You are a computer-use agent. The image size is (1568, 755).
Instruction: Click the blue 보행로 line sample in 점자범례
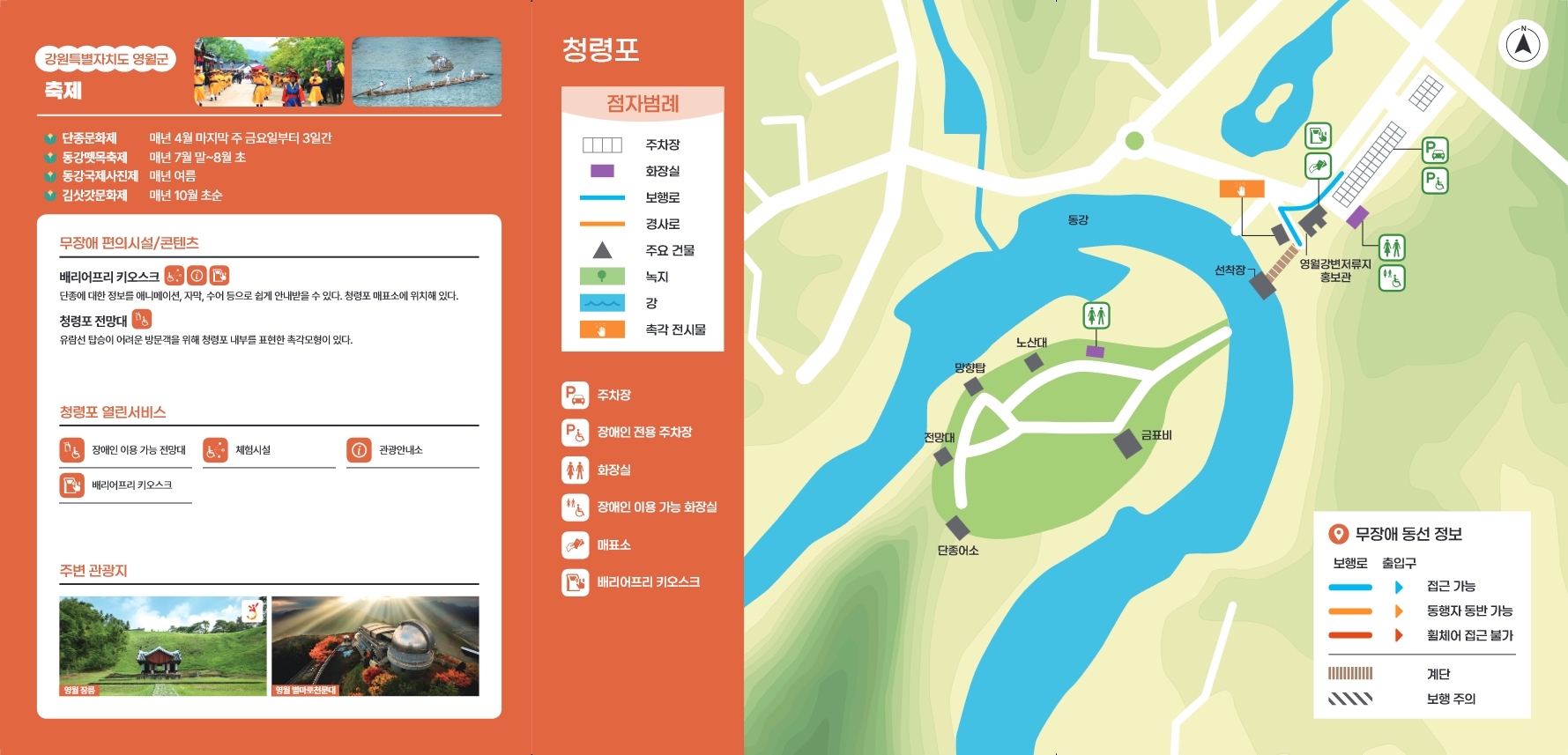coord(602,197)
